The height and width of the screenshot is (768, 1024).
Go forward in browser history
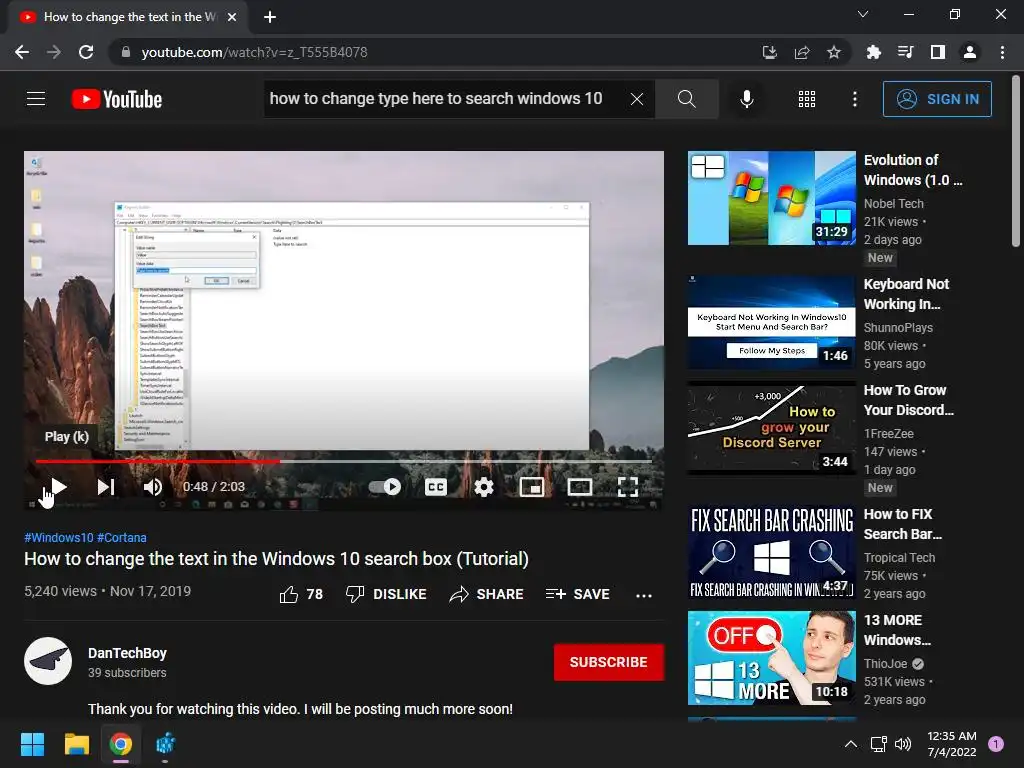[54, 52]
